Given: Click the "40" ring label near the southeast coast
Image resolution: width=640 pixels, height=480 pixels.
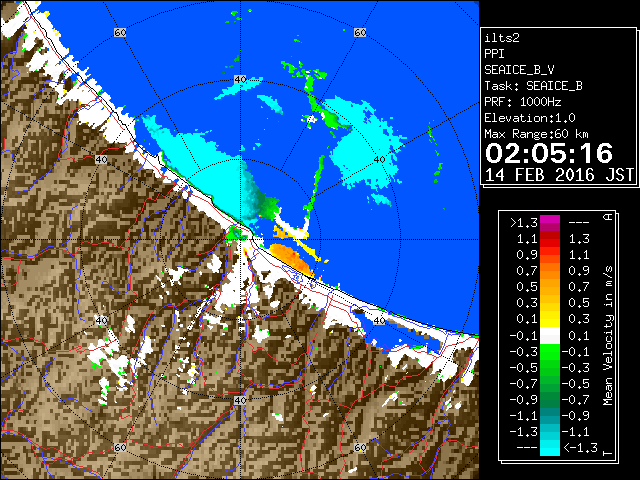Looking at the screenshot, I should (x=379, y=320).
